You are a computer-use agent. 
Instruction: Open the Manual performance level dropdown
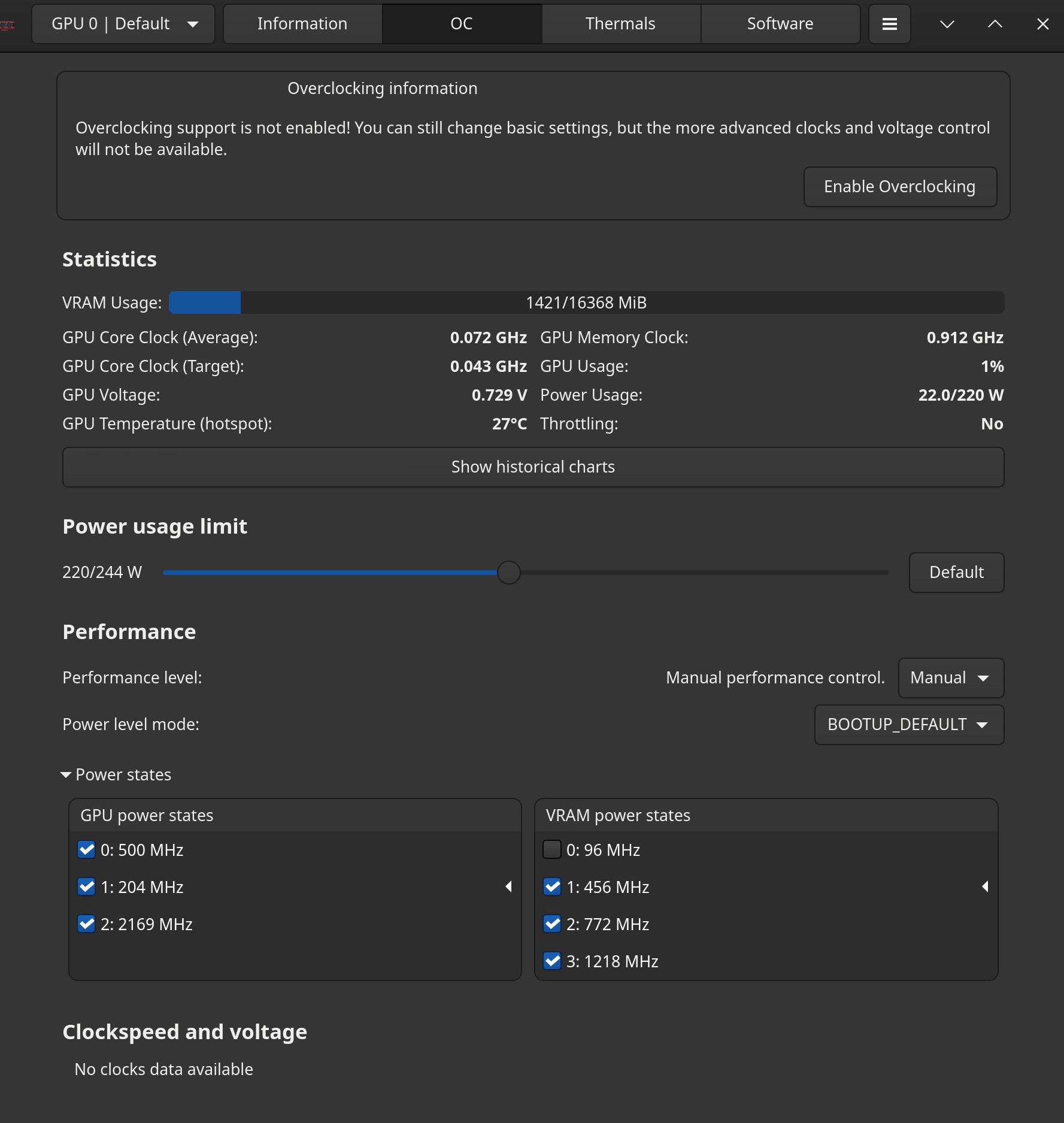[951, 678]
